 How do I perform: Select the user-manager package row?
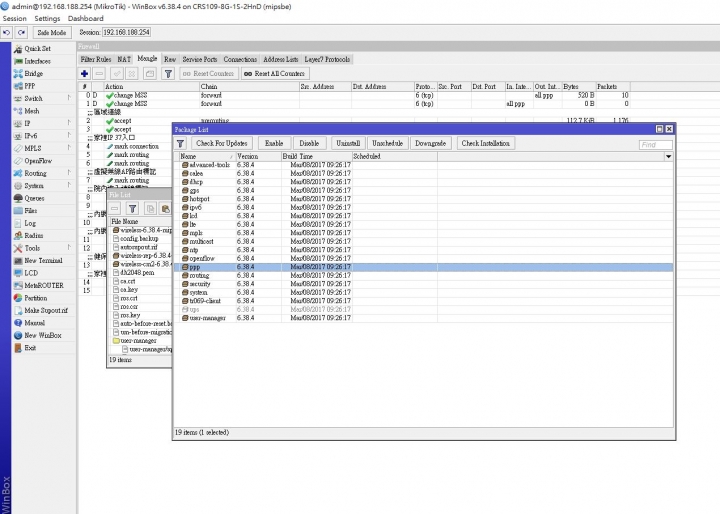tap(423, 318)
